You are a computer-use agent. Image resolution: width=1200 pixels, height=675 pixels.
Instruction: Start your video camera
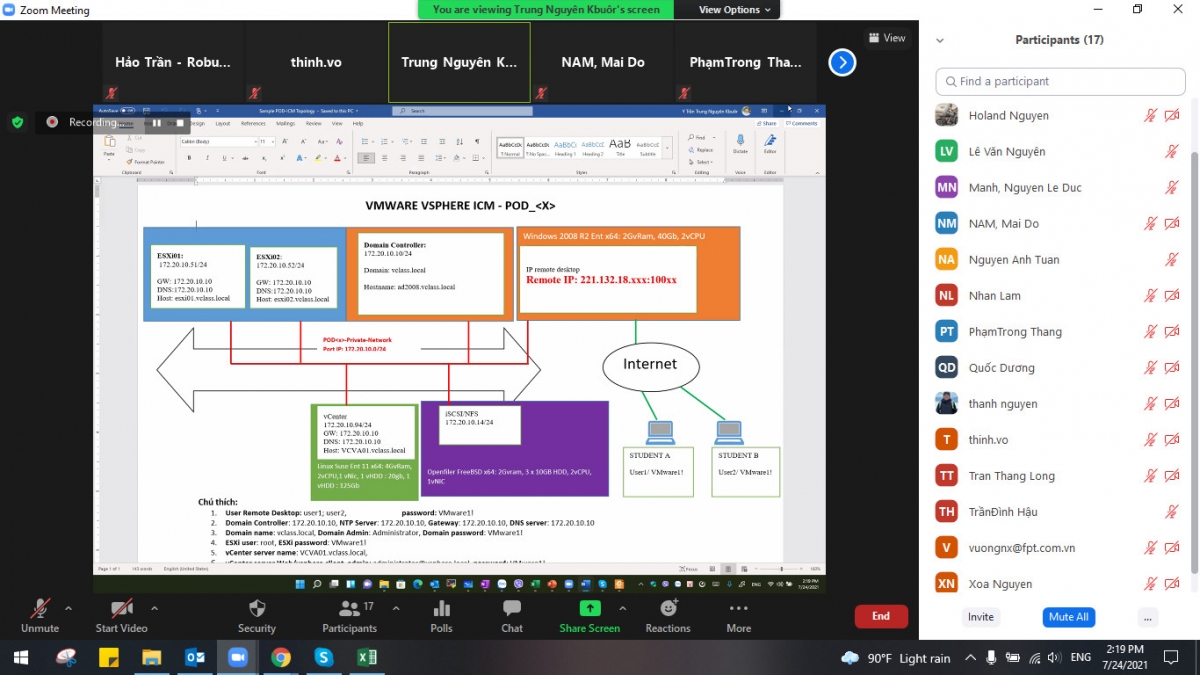(121, 616)
